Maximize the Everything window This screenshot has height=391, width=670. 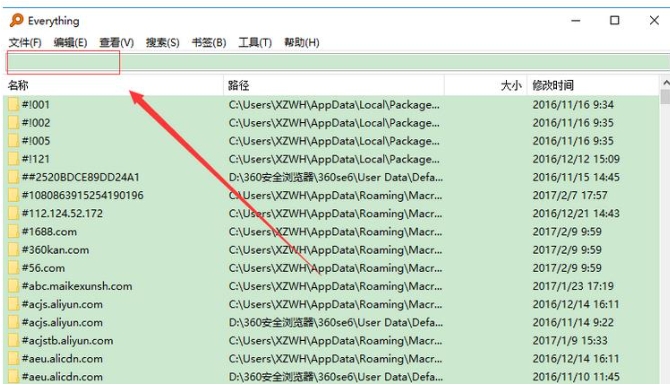[614, 21]
